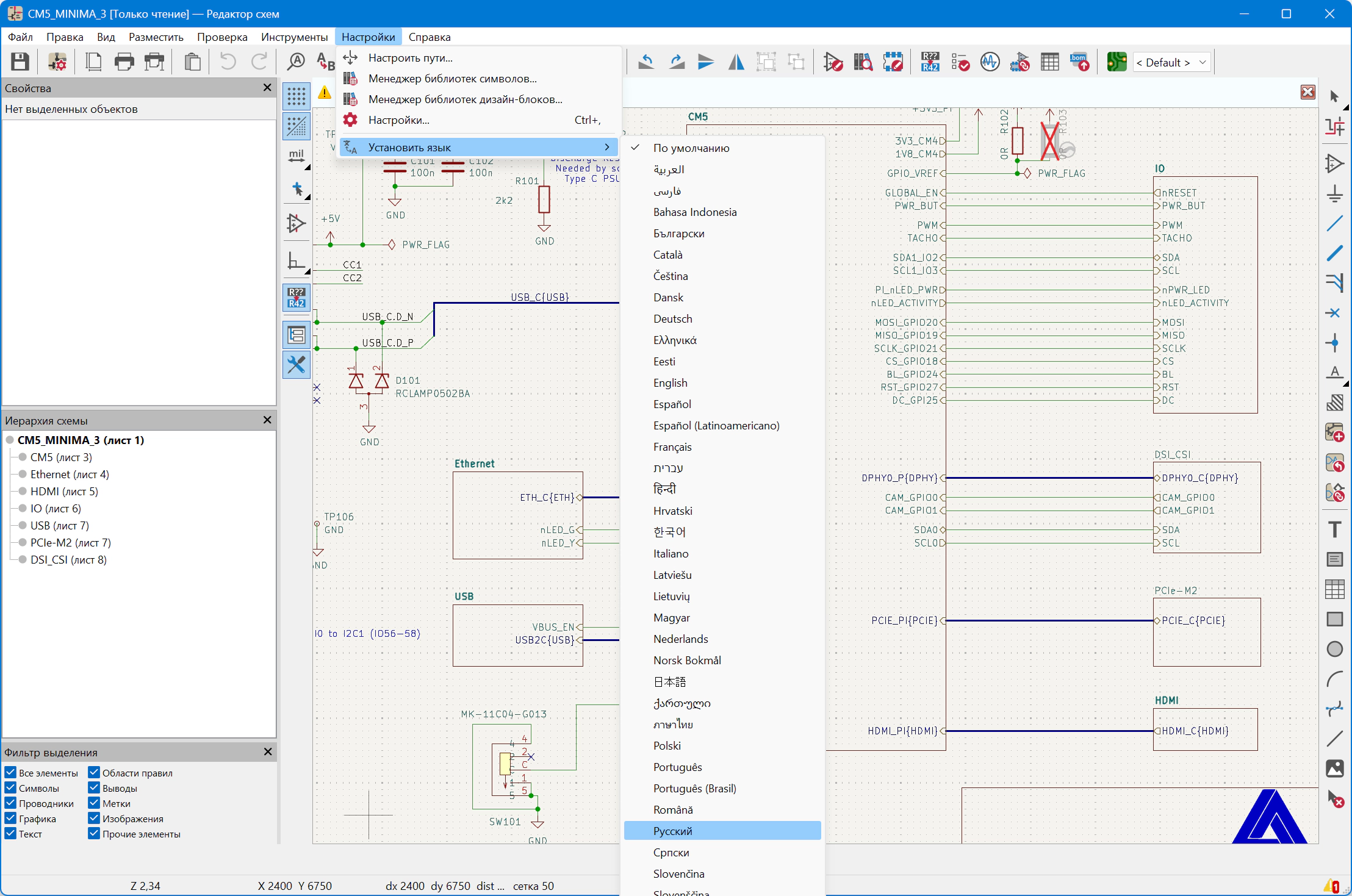
Task: Click the Save schematic icon
Action: pos(20,62)
